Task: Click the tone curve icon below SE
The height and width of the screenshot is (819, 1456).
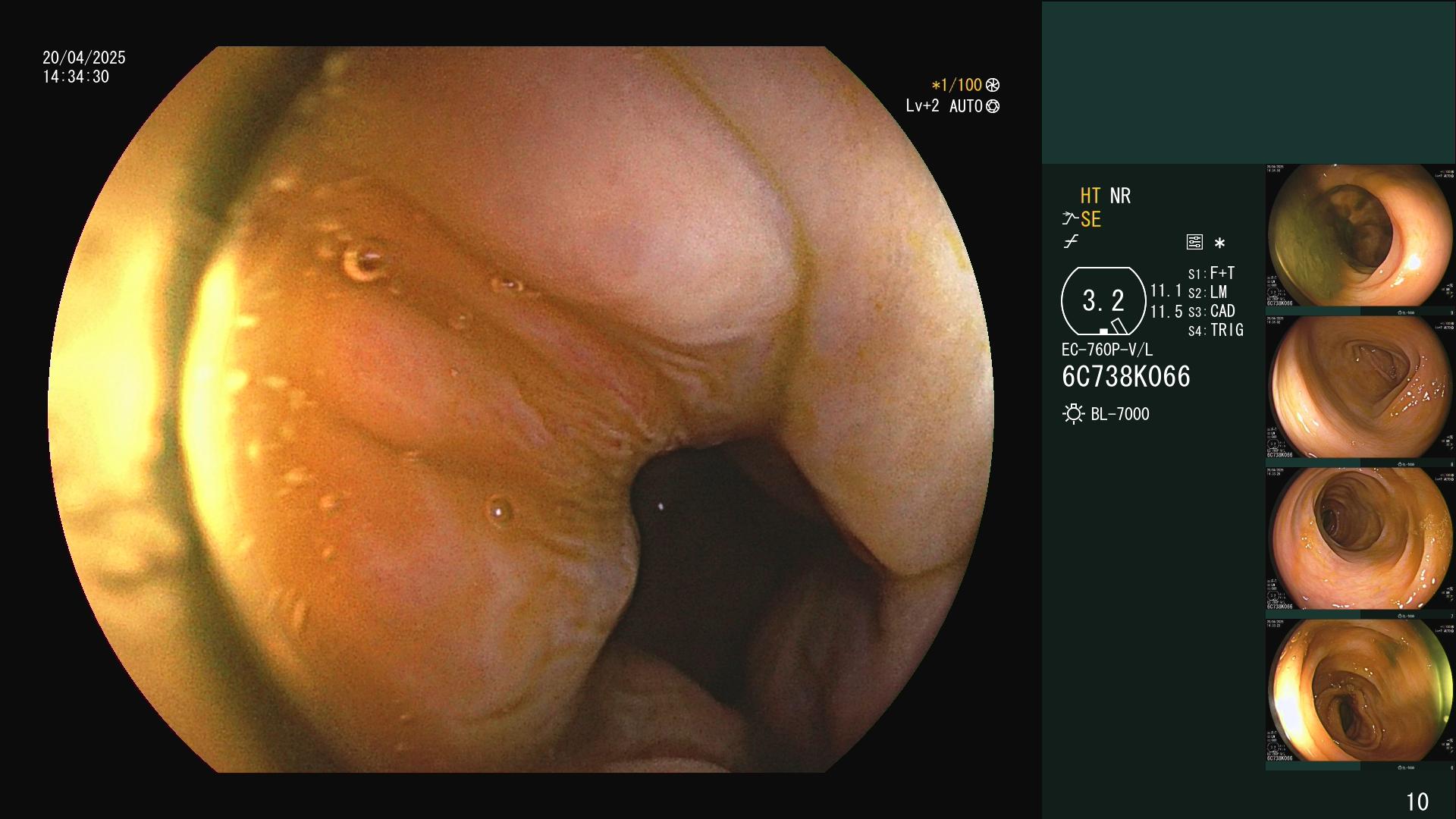Action: pos(1071,242)
